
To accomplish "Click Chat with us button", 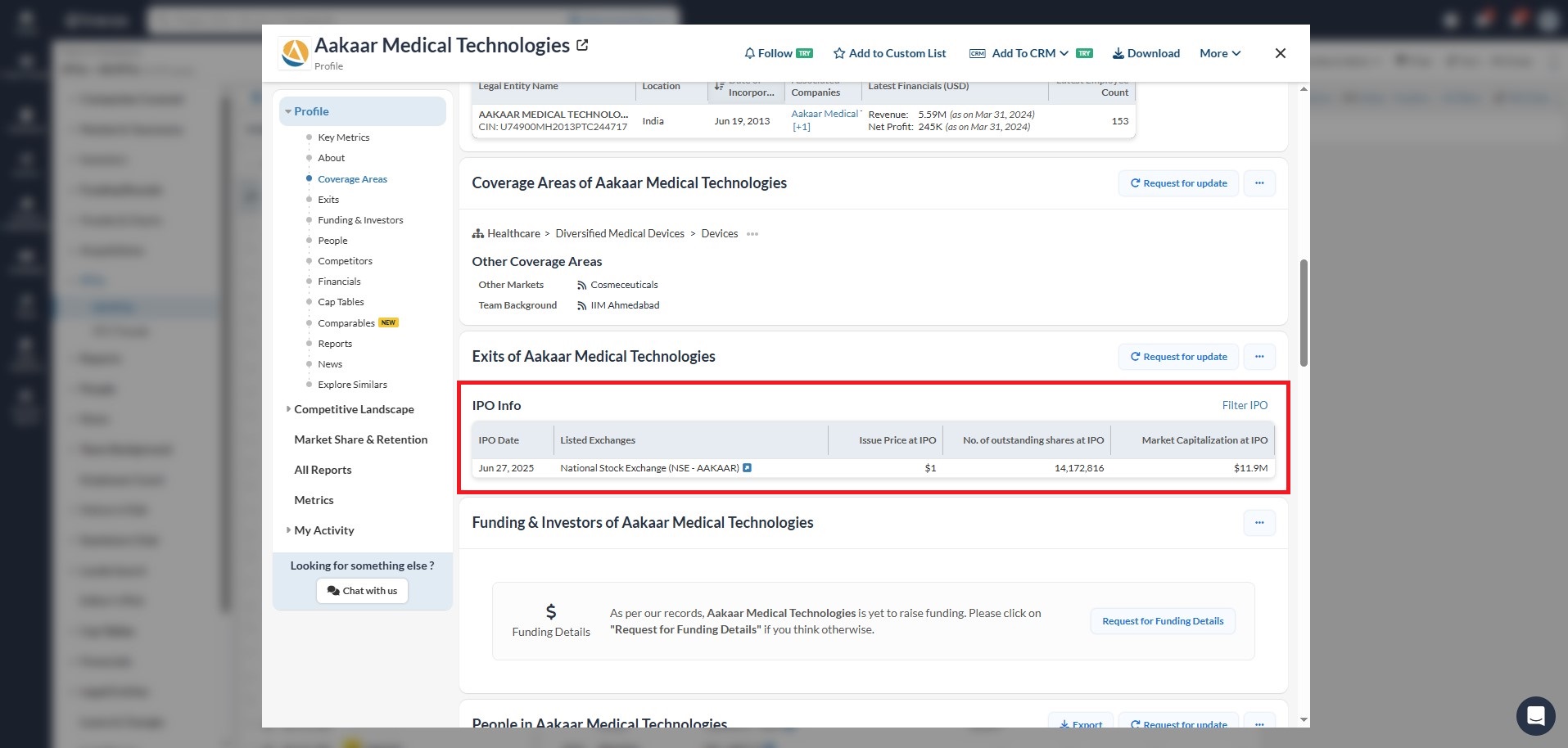I will click(362, 591).
